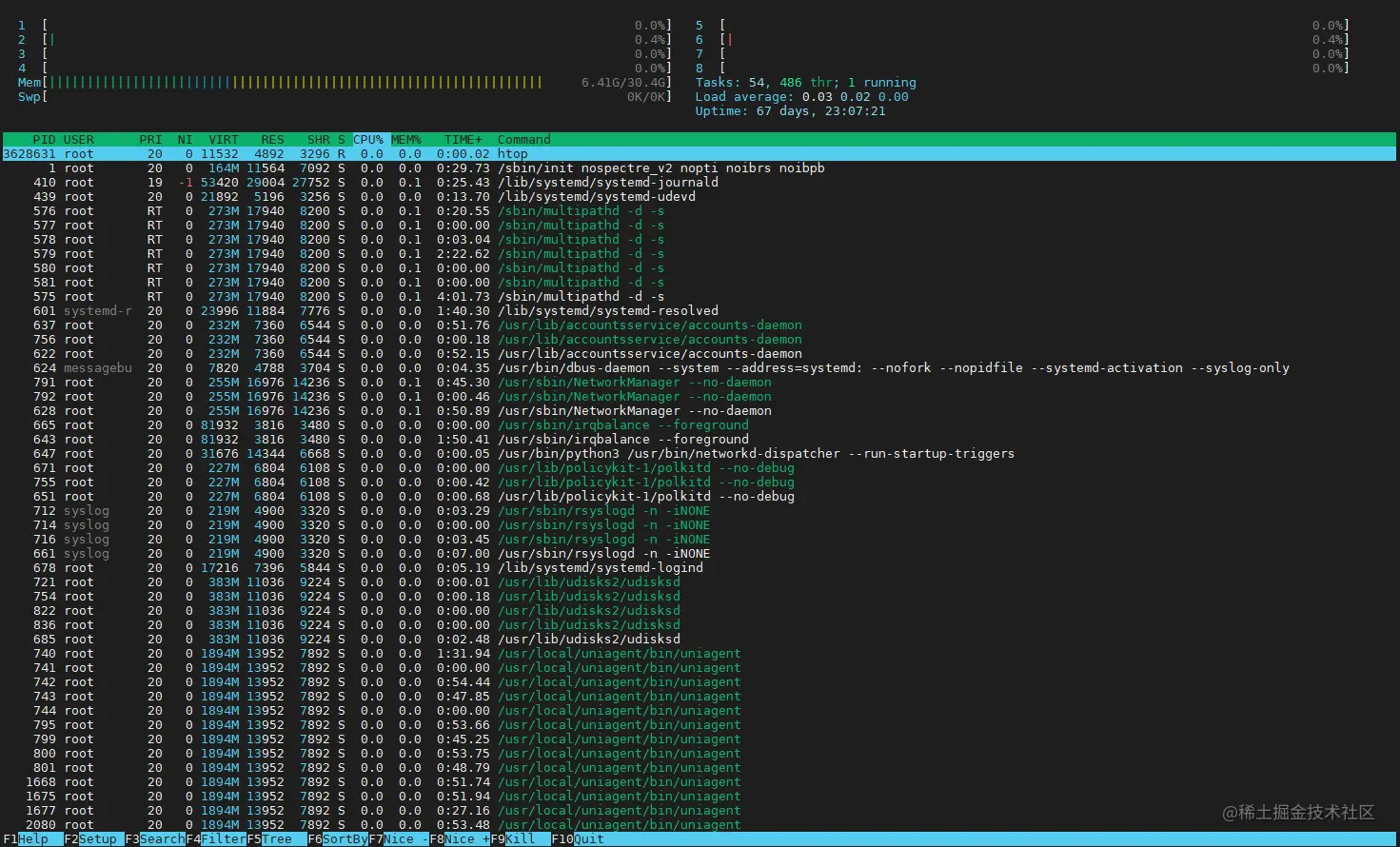Viewport: 1400px width, 847px height.
Task: Select multipathd thread PID 579
Action: [700, 254]
